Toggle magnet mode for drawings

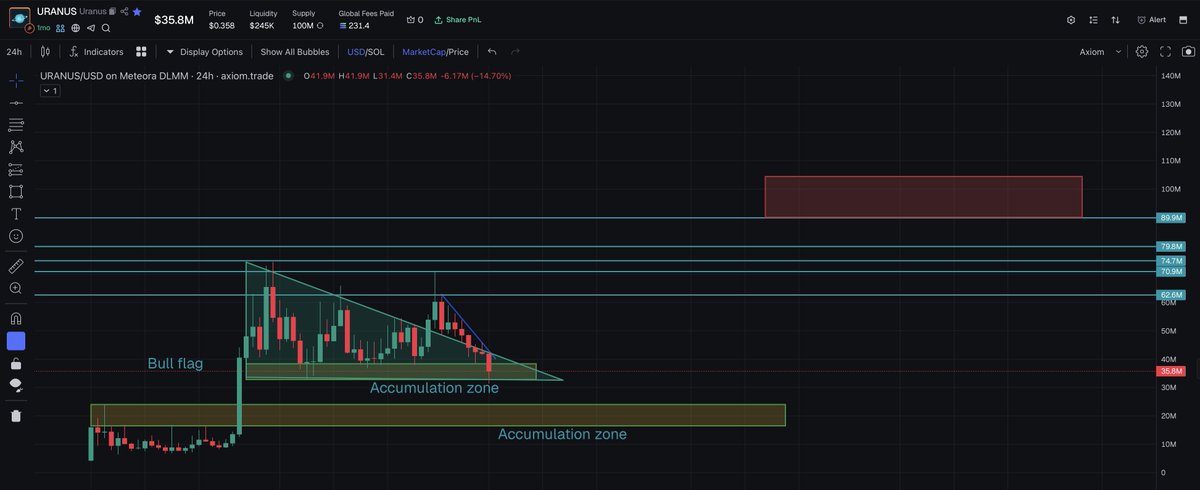[x=16, y=318]
